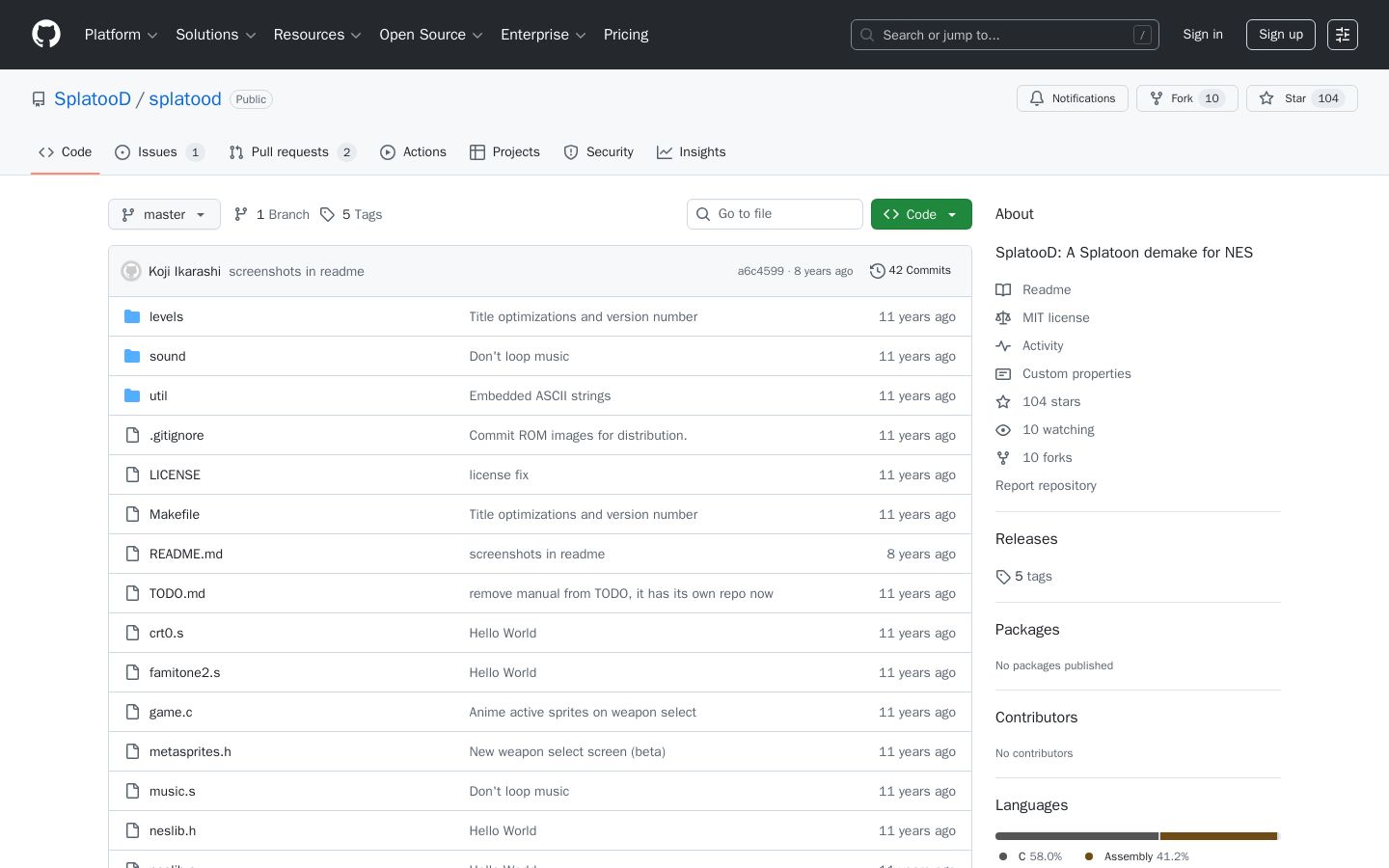Expand the Solutions menu

[x=215, y=35]
